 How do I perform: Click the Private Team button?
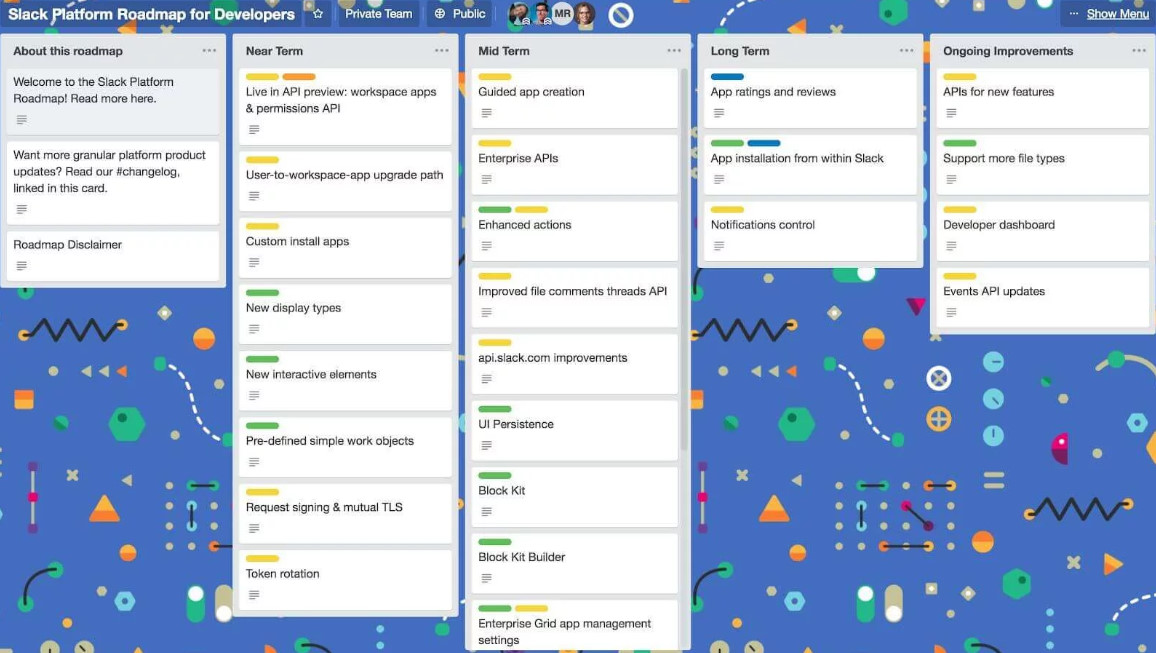click(378, 14)
